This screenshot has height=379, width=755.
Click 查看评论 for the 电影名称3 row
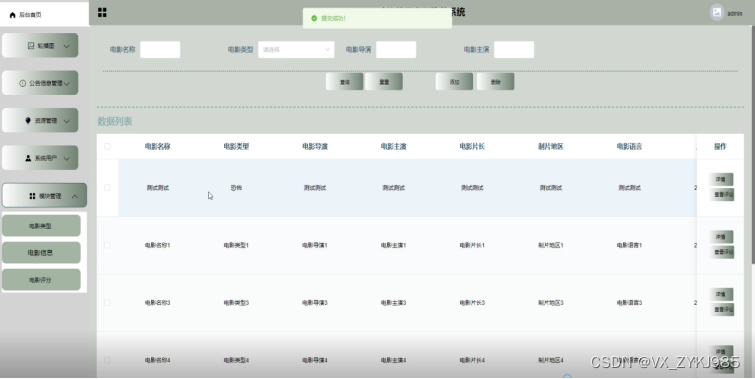pyautogui.click(x=722, y=309)
